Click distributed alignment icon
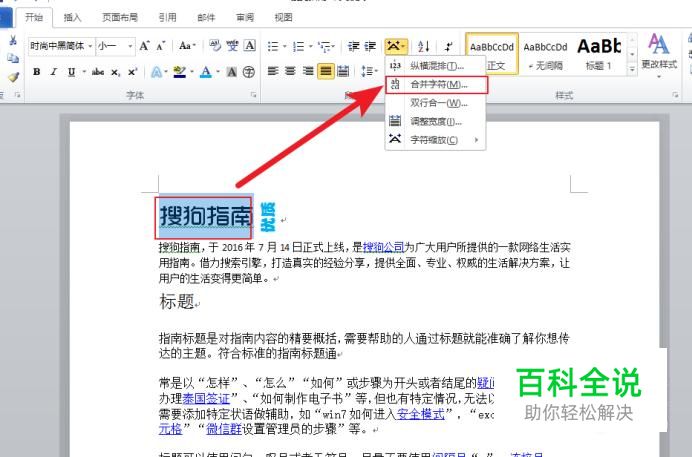 [x=343, y=71]
